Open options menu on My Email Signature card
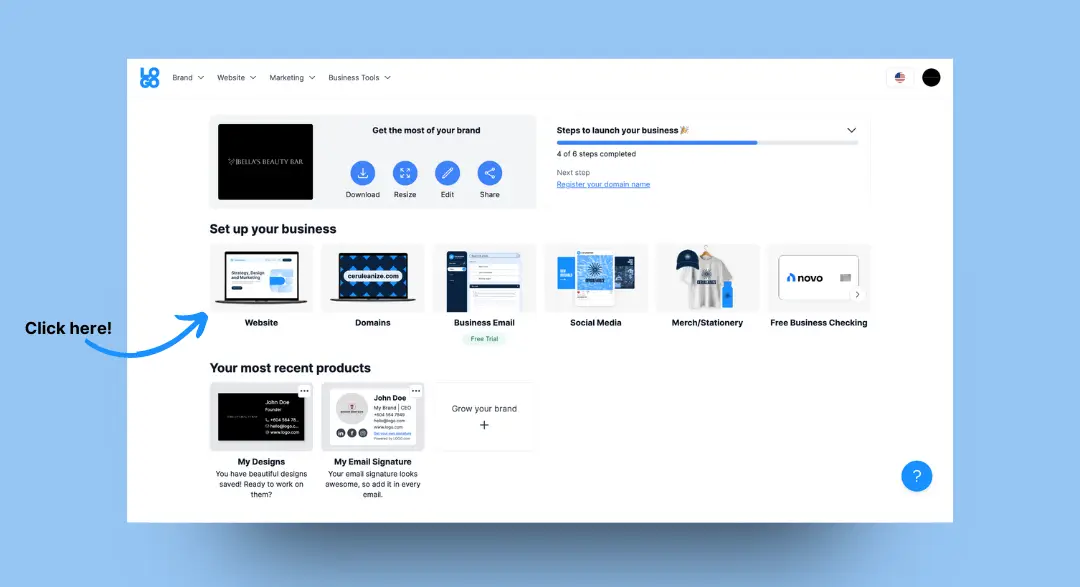Screen dimensions: 1080x587 coord(415,390)
